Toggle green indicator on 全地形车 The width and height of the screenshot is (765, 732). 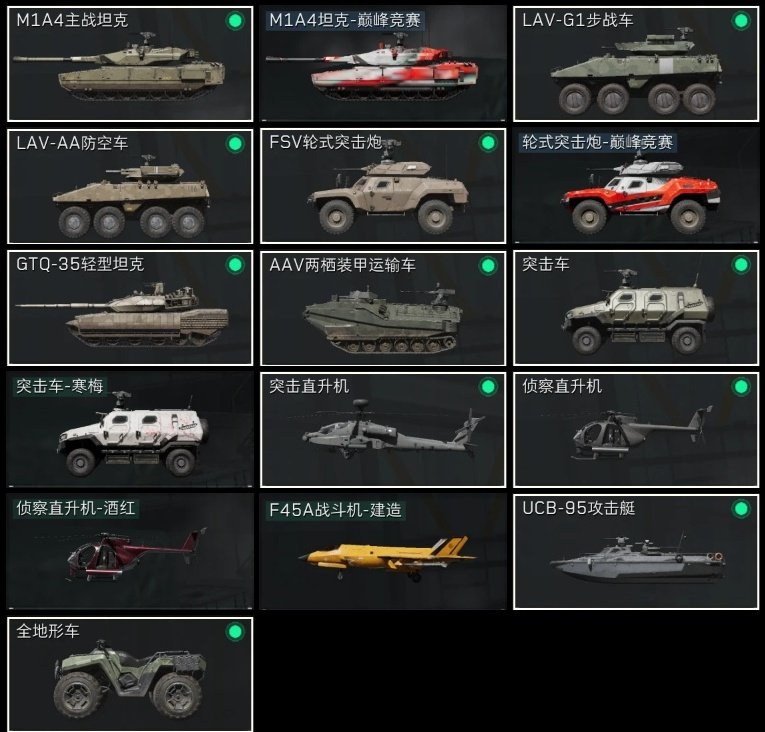[235, 631]
